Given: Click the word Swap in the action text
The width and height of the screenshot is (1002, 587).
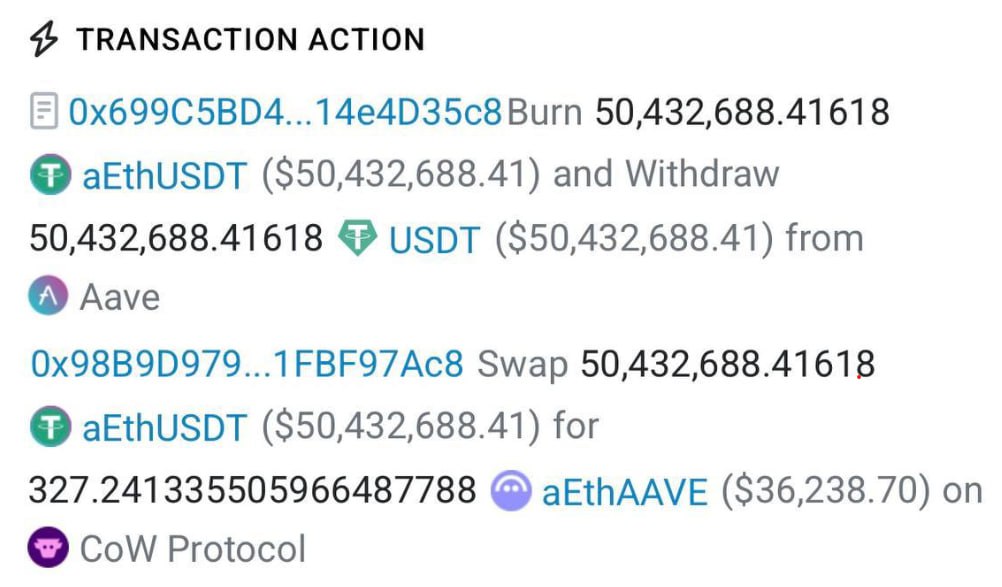Looking at the screenshot, I should coord(521,364).
